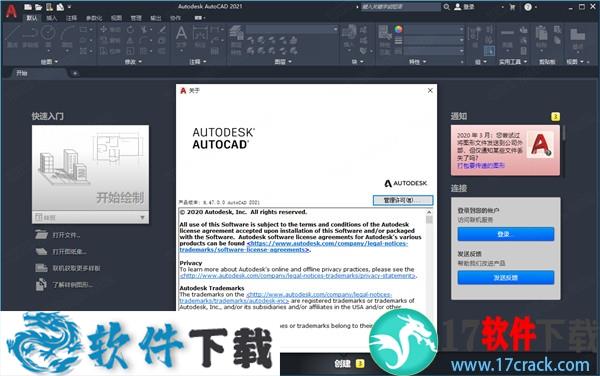Expand the 注释 Annotation panel title

pos(197,62)
